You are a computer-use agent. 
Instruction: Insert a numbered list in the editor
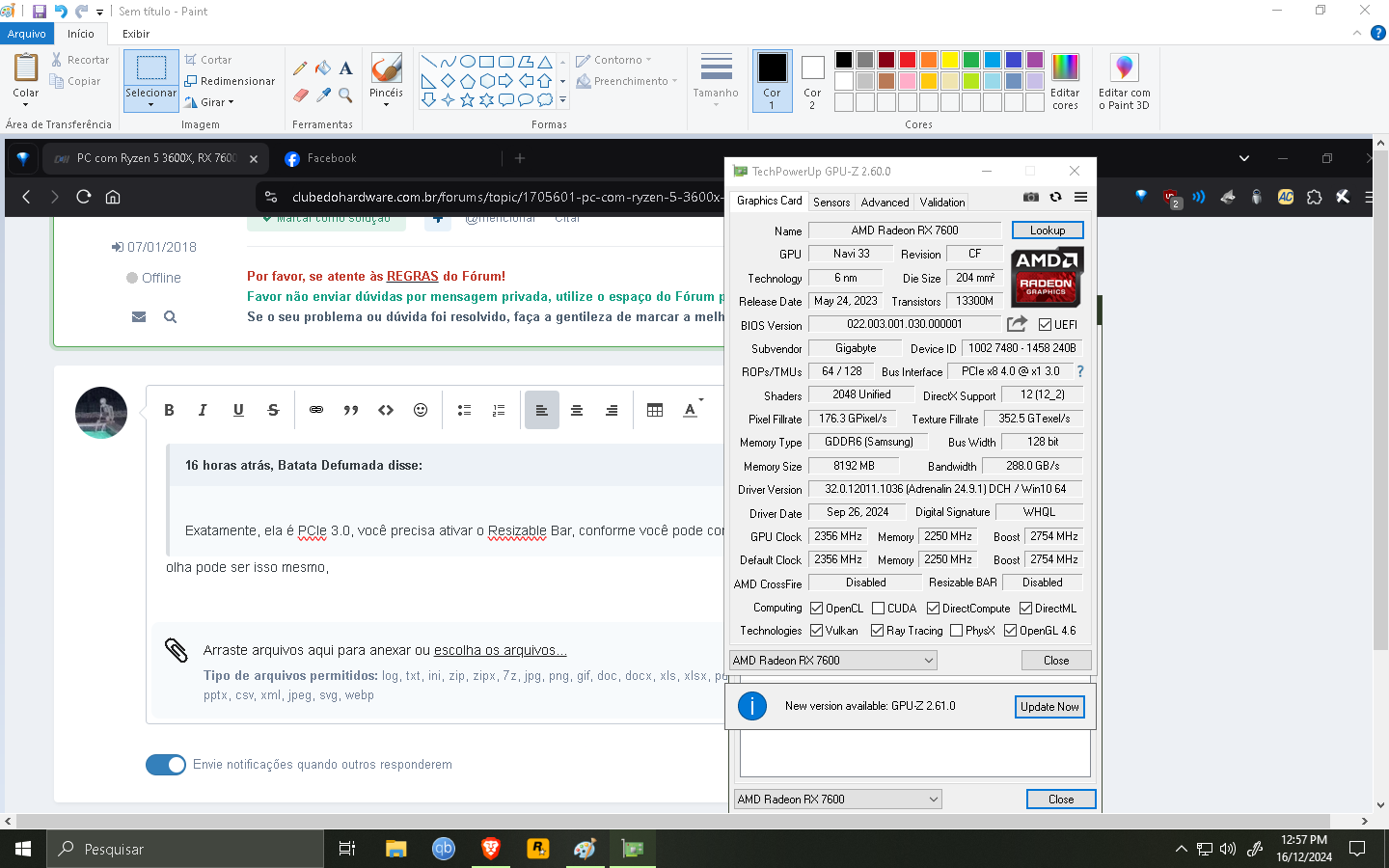[499, 410]
